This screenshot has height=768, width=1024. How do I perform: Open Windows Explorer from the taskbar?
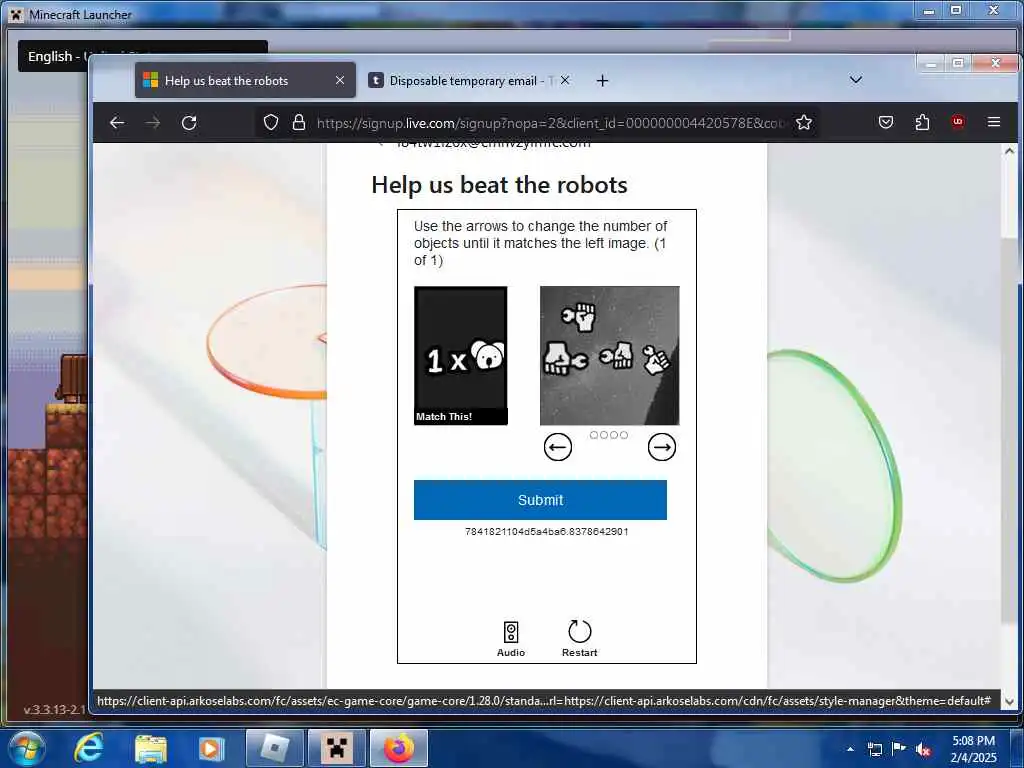coord(151,748)
